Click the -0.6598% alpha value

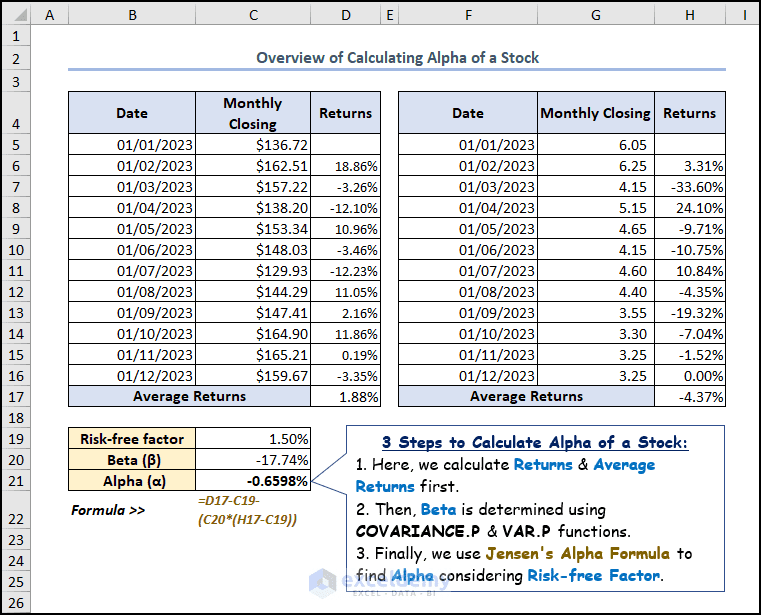pos(253,481)
